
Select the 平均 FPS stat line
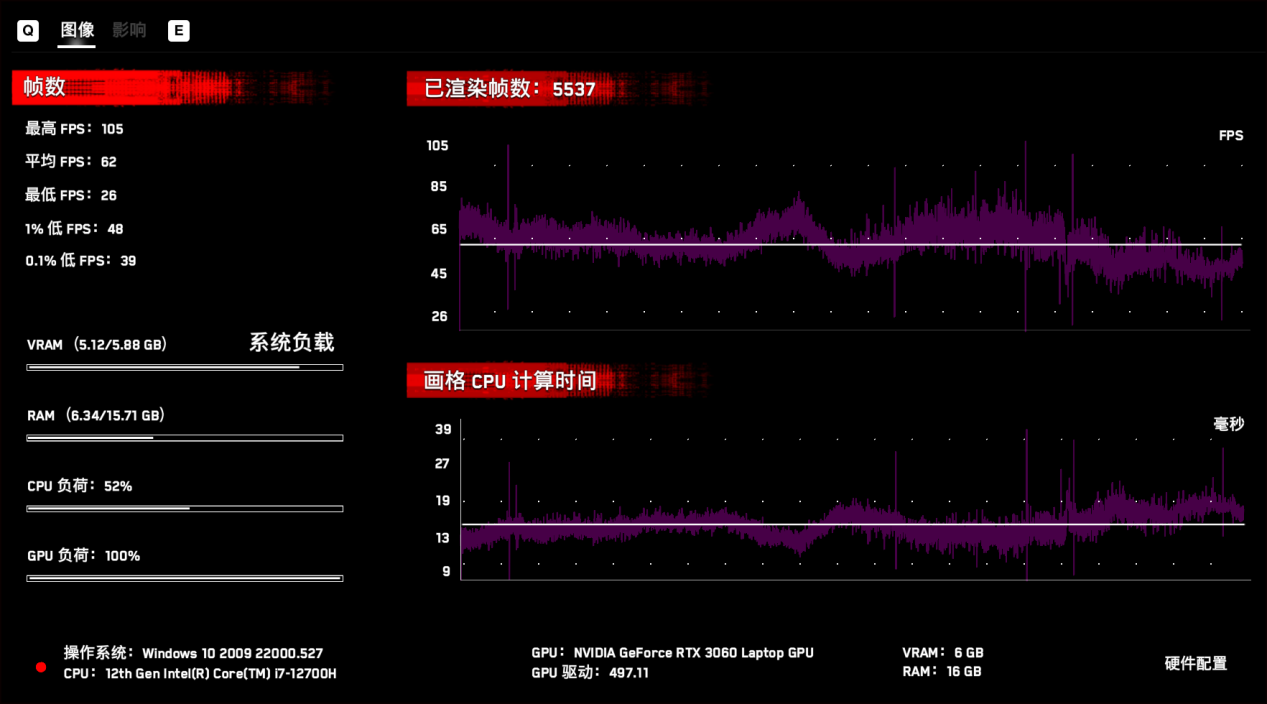click(x=71, y=162)
